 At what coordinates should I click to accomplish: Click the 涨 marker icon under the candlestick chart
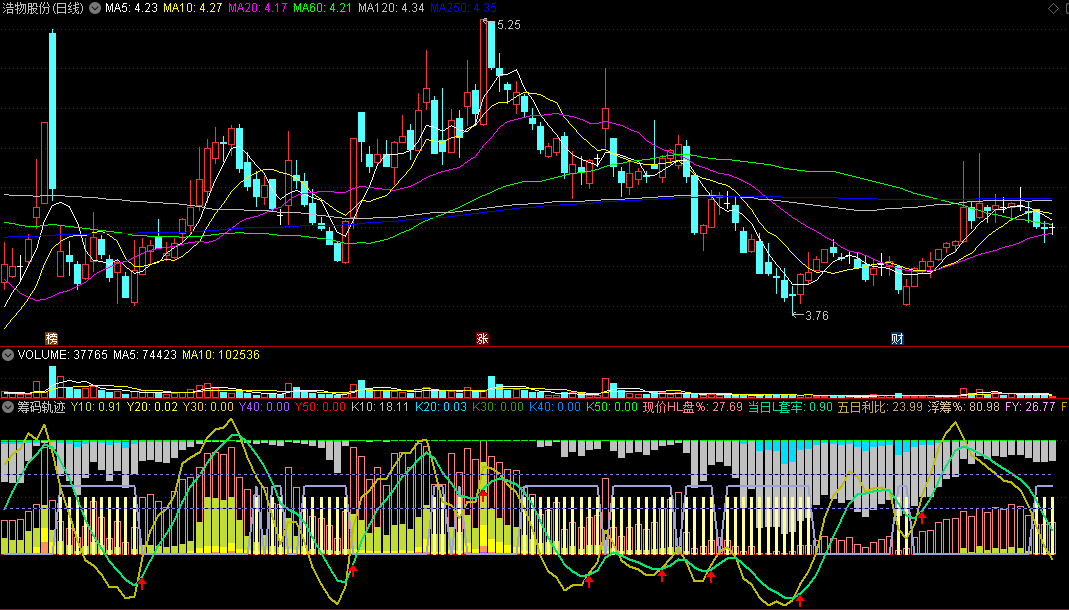(482, 339)
